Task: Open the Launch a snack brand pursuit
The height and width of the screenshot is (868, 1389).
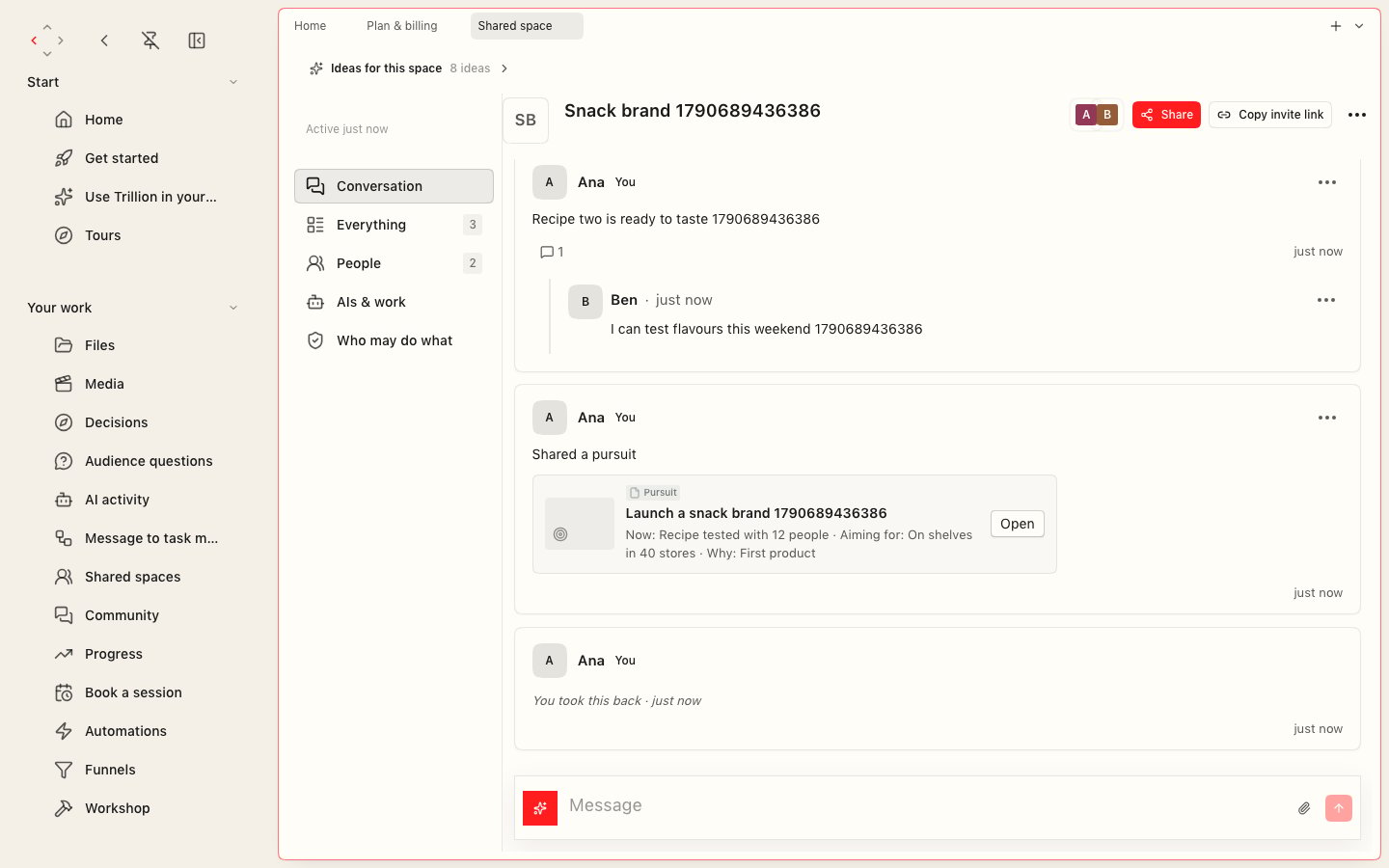Action: pyautogui.click(x=1017, y=524)
